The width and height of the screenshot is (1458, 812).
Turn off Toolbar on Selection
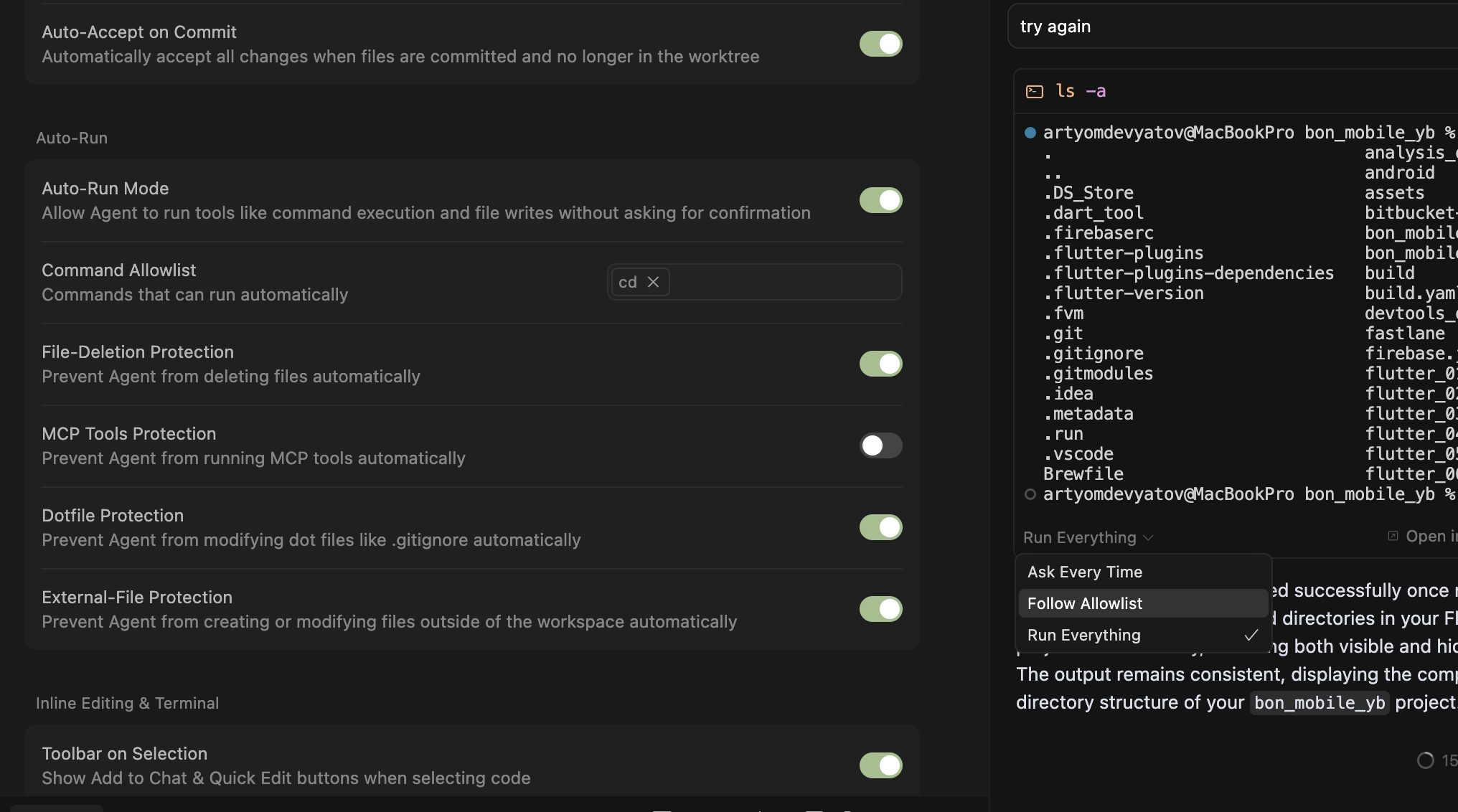[880, 765]
